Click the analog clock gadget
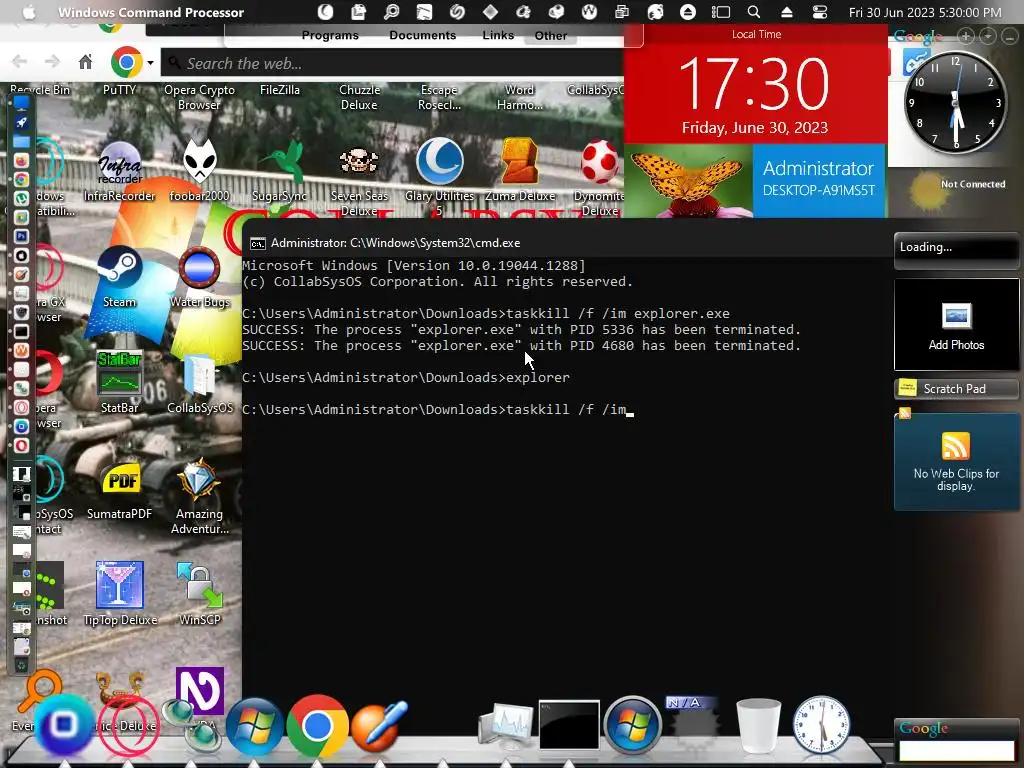The width and height of the screenshot is (1024, 768). pos(955,103)
